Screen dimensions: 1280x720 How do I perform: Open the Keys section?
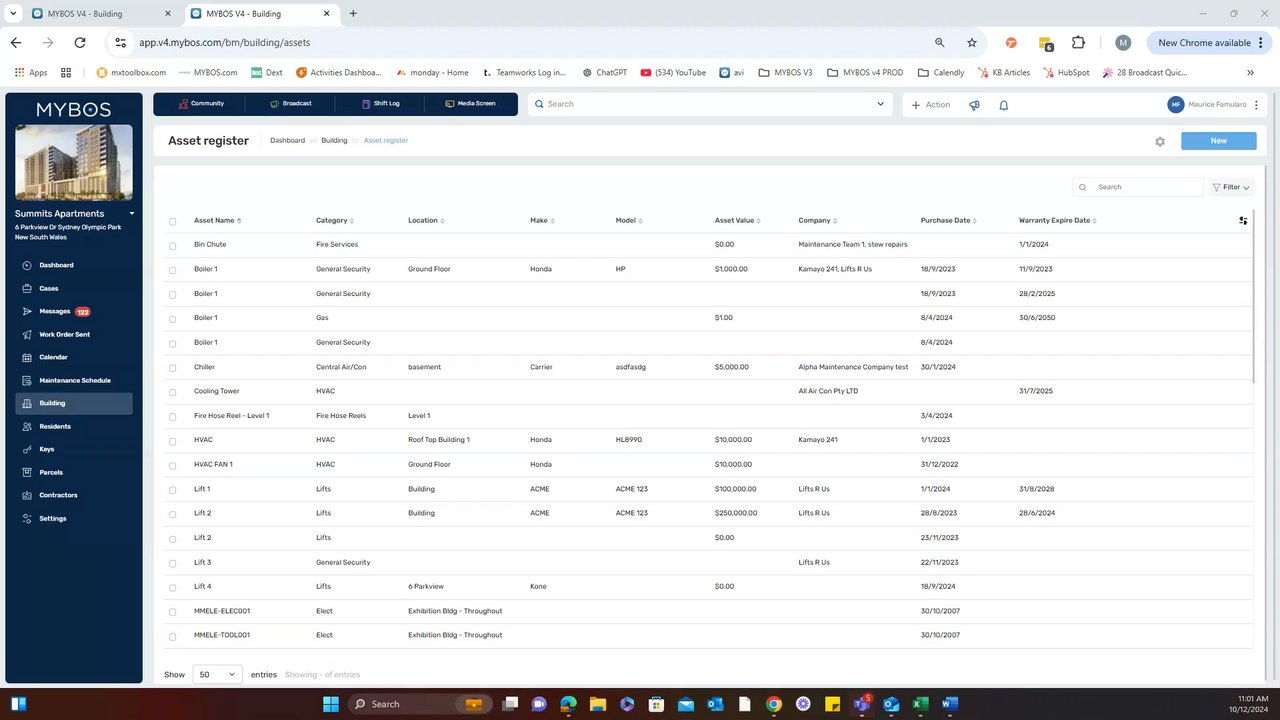pyautogui.click(x=46, y=449)
